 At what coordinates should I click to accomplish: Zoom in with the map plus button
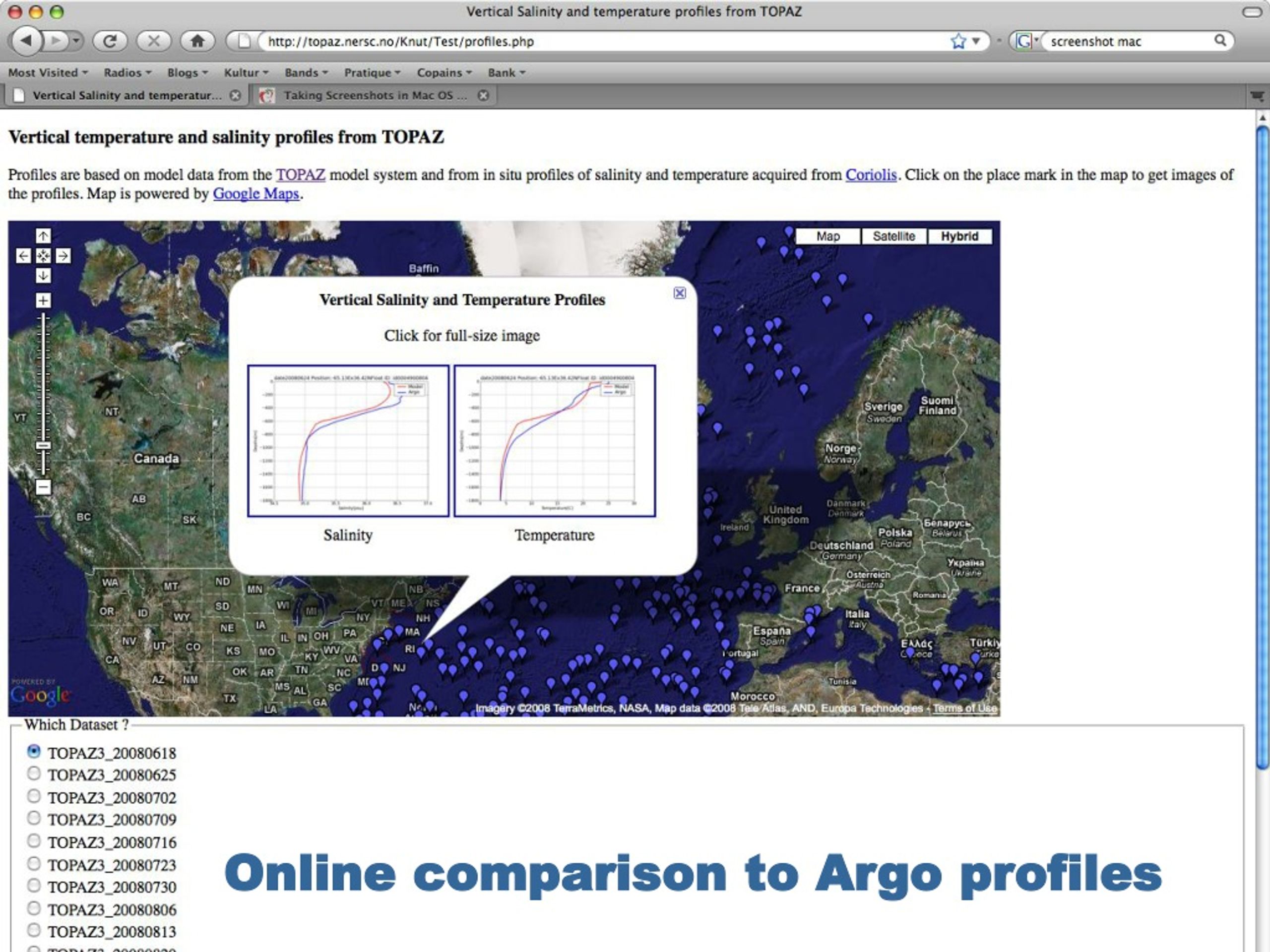[43, 300]
